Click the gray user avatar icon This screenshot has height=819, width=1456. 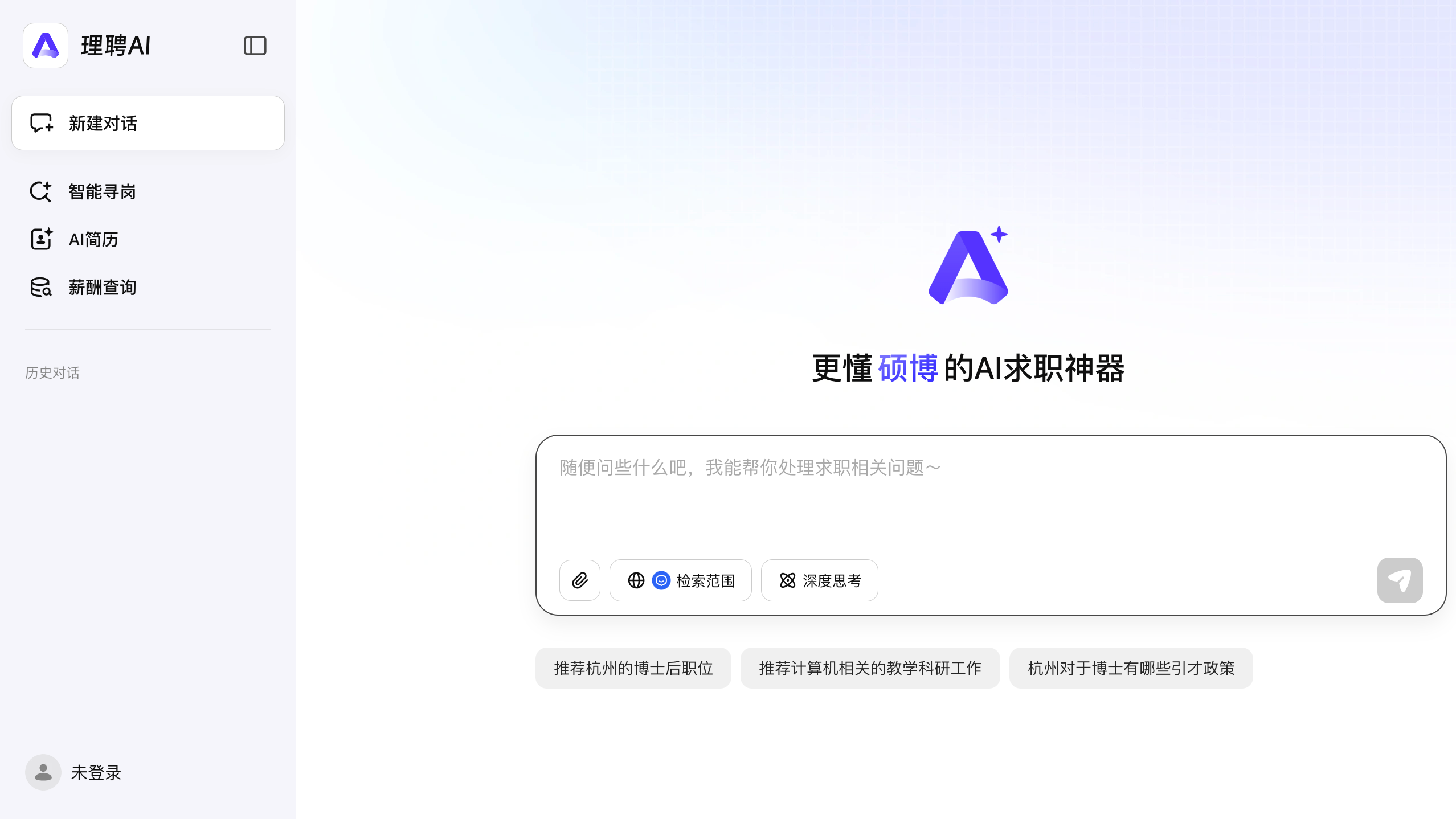[x=43, y=772]
